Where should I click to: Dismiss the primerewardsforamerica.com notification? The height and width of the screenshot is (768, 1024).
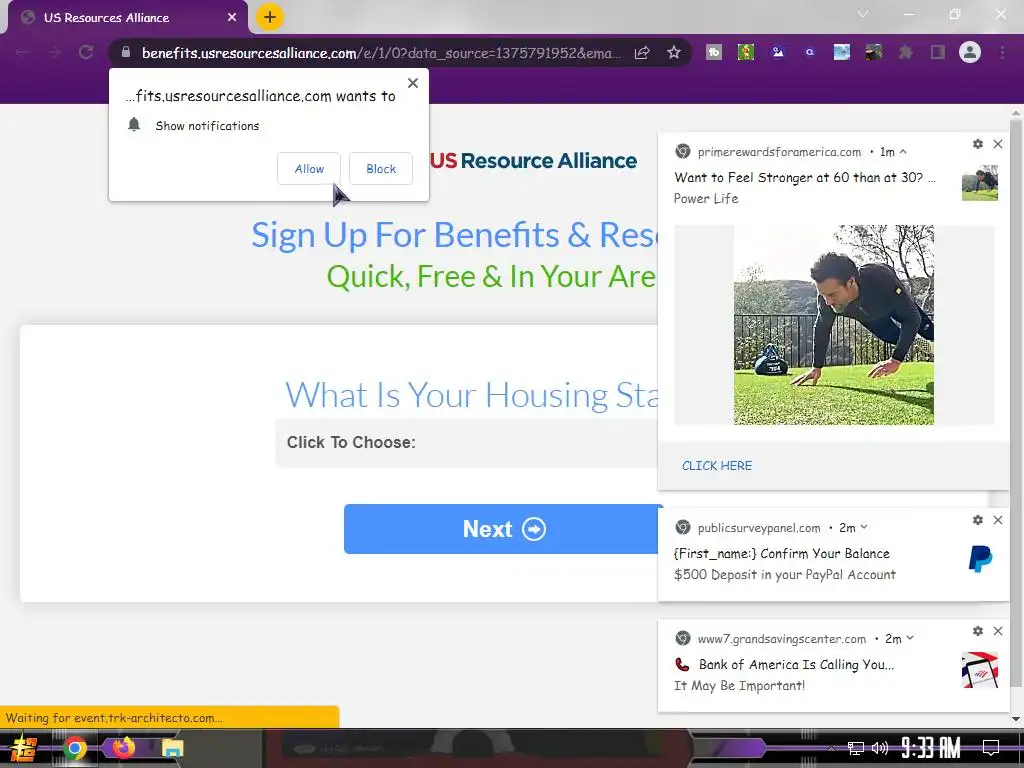tap(998, 144)
